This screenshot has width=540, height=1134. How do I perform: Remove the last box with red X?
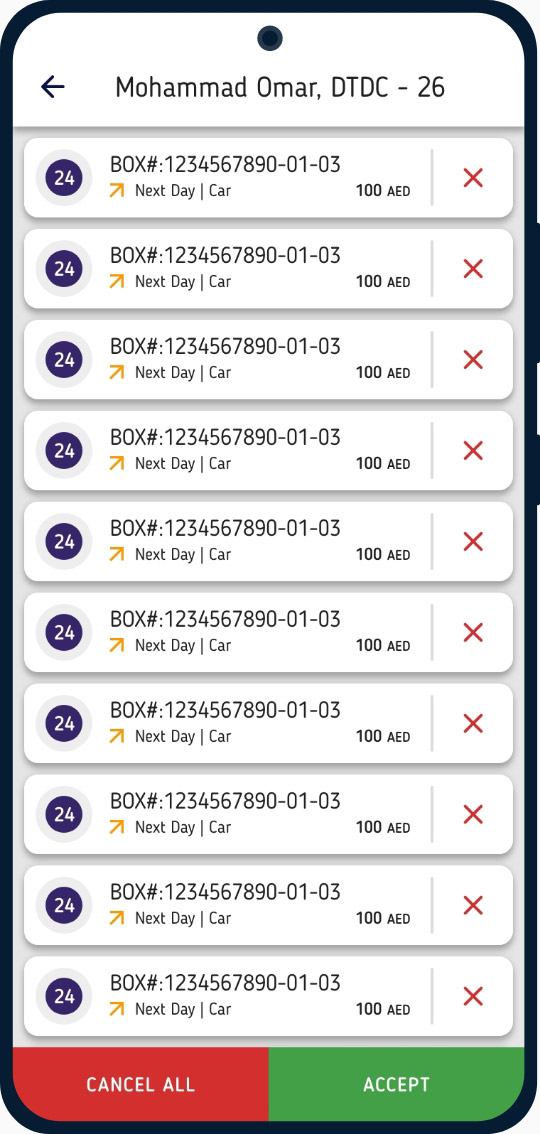click(x=473, y=997)
